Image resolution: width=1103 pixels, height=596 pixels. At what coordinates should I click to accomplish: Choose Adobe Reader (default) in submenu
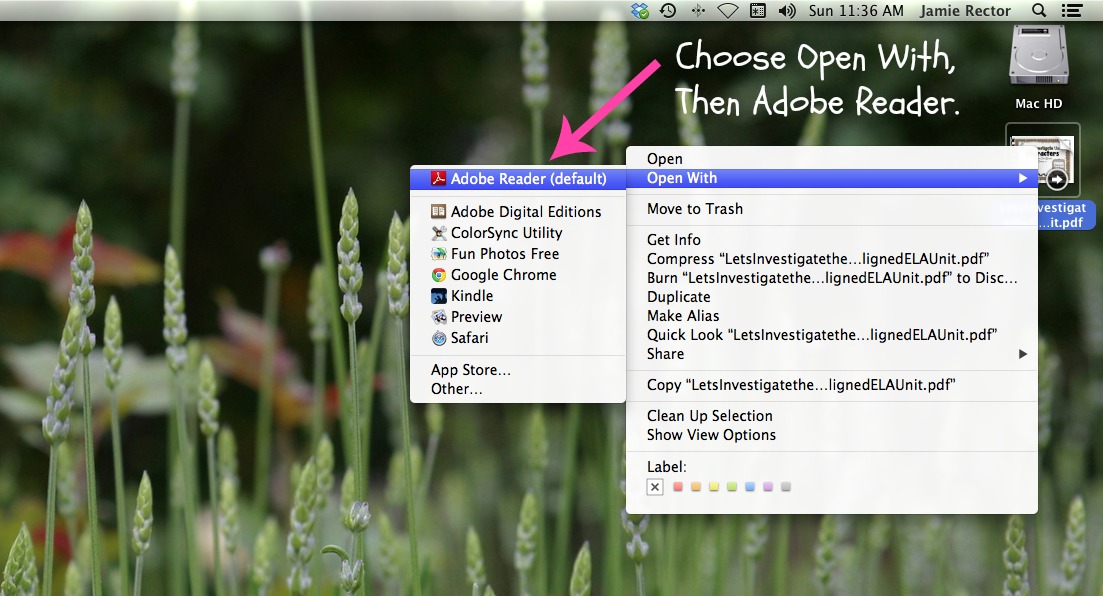(x=518, y=179)
